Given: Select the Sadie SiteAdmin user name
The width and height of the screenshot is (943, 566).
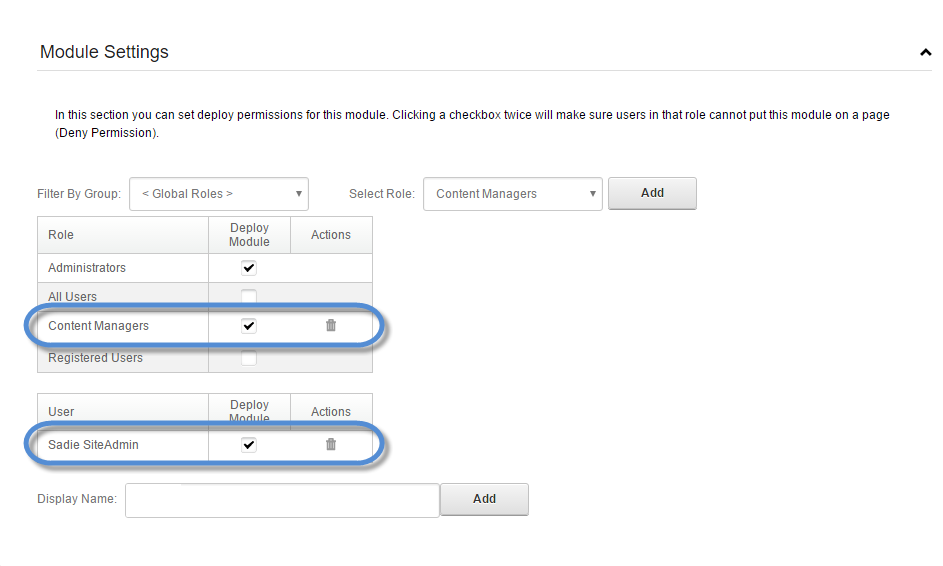Looking at the screenshot, I should pyautogui.click(x=93, y=445).
